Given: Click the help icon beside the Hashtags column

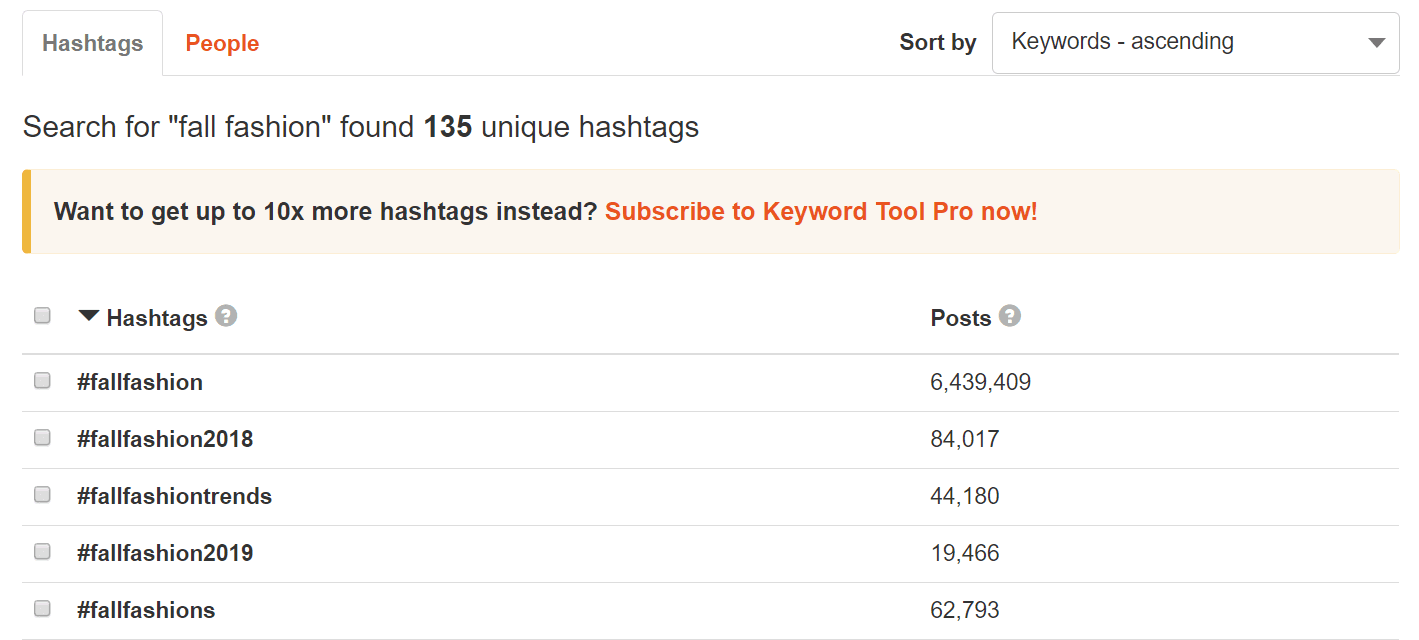Looking at the screenshot, I should [227, 316].
